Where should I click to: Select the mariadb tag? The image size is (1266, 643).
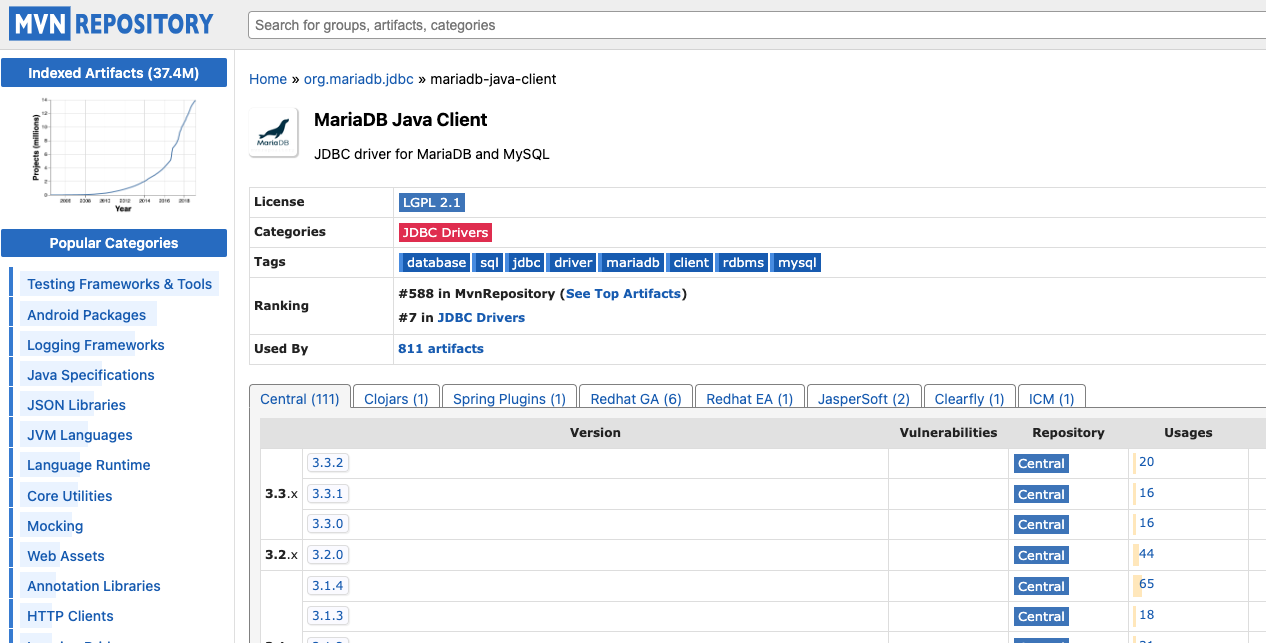point(632,262)
